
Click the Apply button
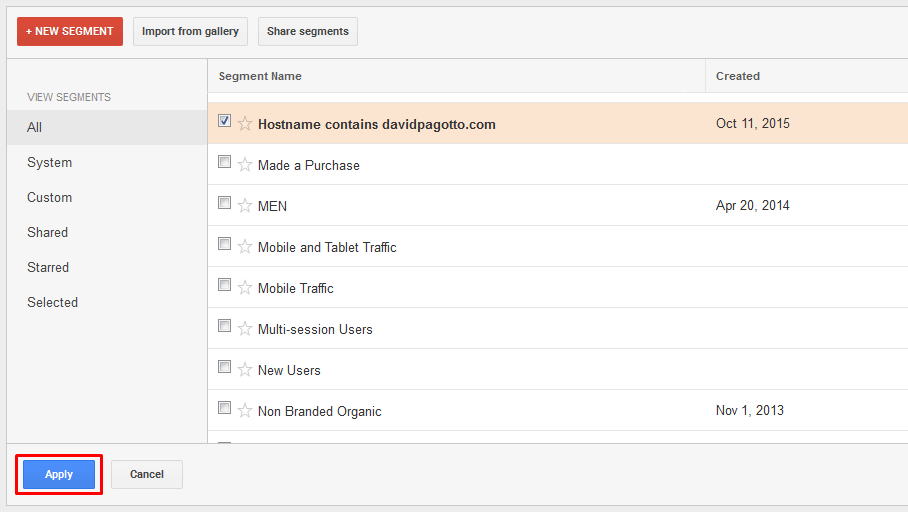coord(59,474)
